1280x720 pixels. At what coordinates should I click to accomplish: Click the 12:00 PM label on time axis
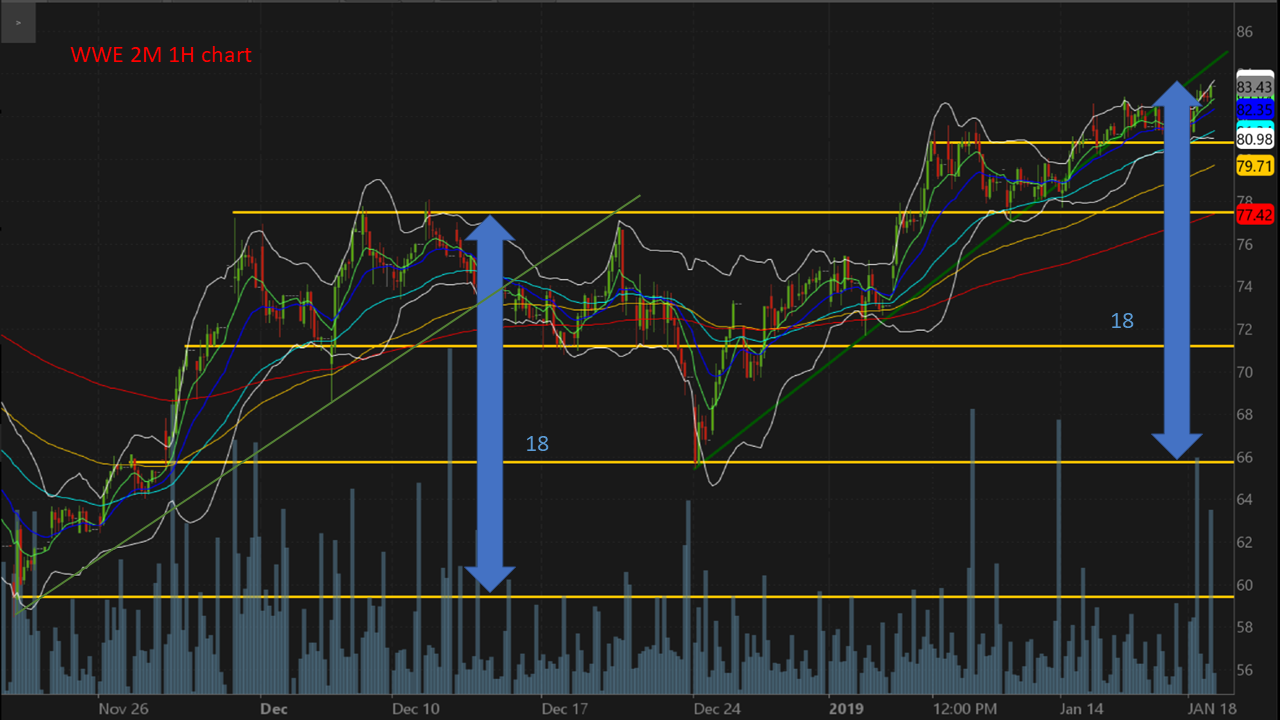tap(965, 709)
